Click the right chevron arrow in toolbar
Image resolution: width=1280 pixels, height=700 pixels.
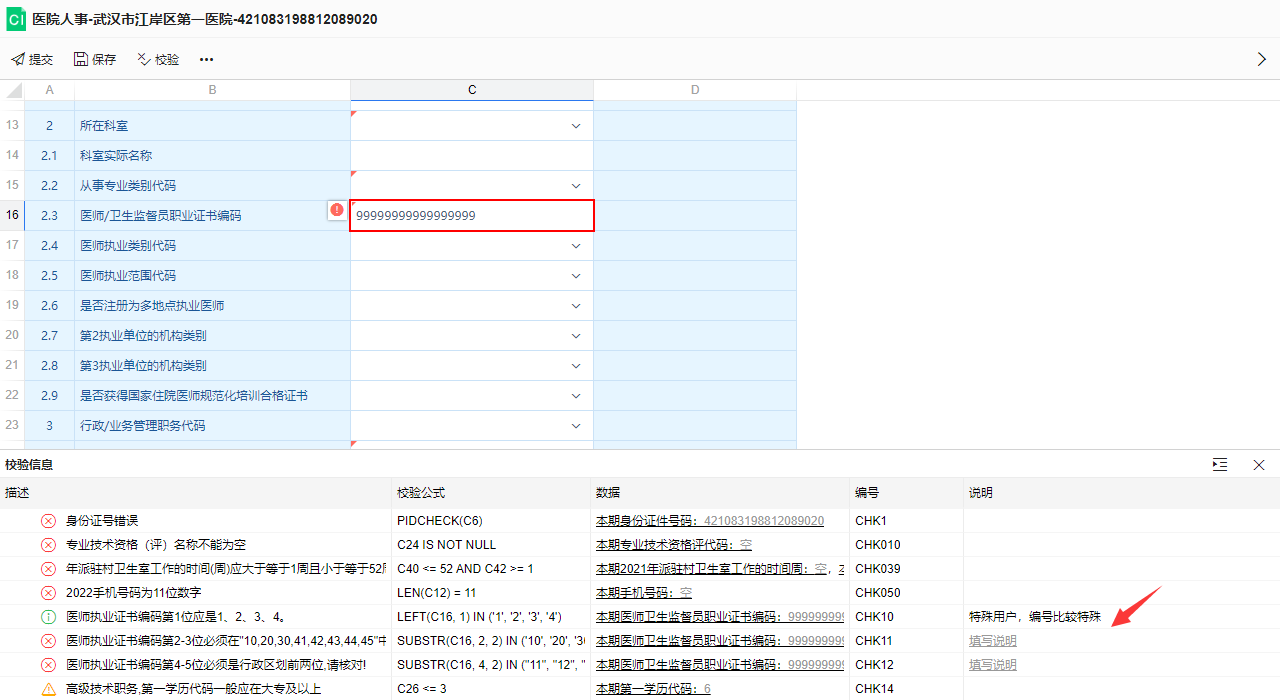[1261, 60]
